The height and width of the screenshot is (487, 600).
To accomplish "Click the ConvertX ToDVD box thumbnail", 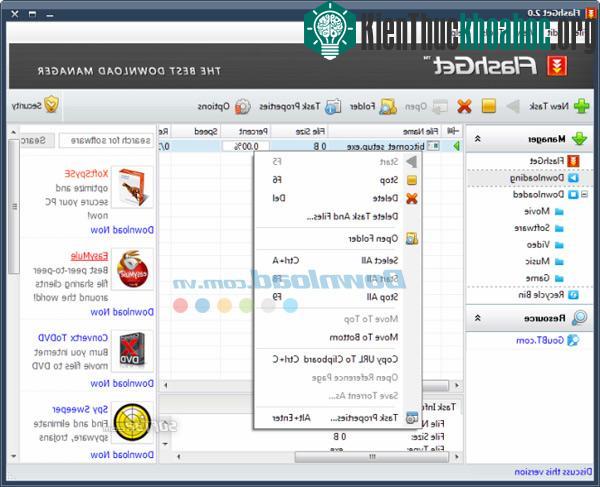I will point(132,351).
